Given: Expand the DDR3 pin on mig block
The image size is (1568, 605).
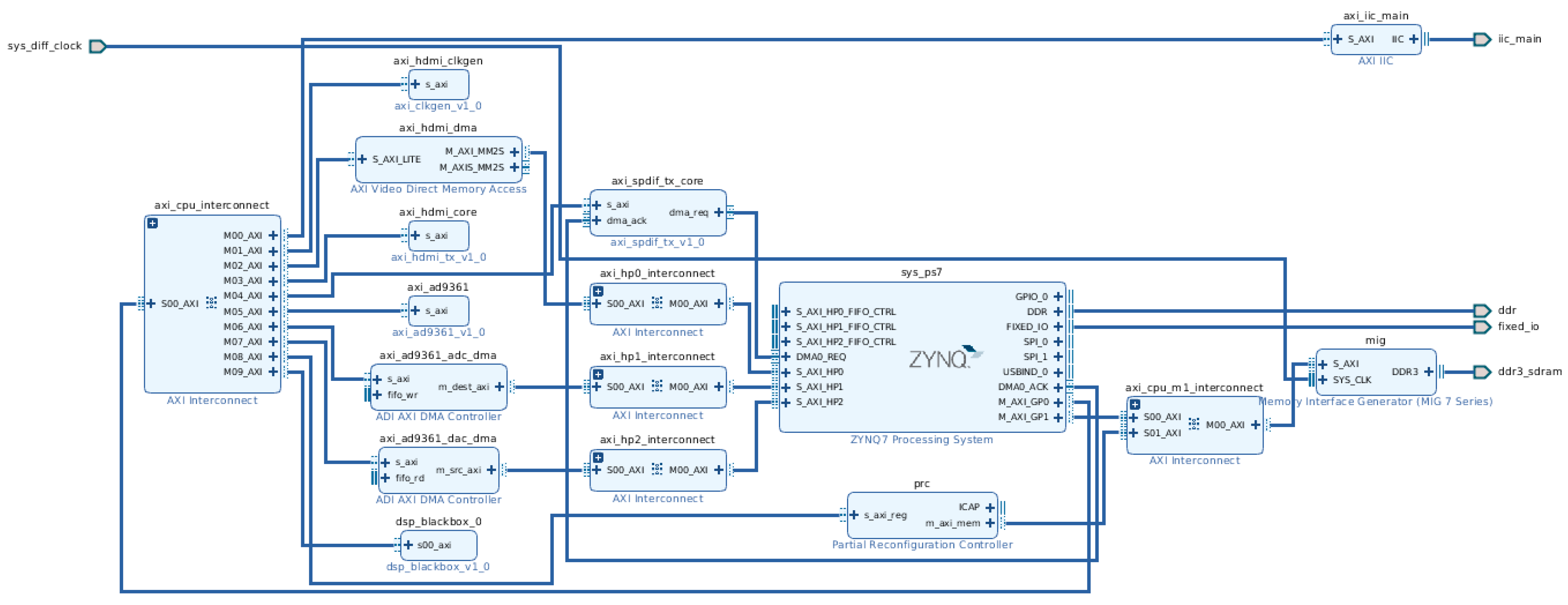Looking at the screenshot, I should click(1429, 372).
